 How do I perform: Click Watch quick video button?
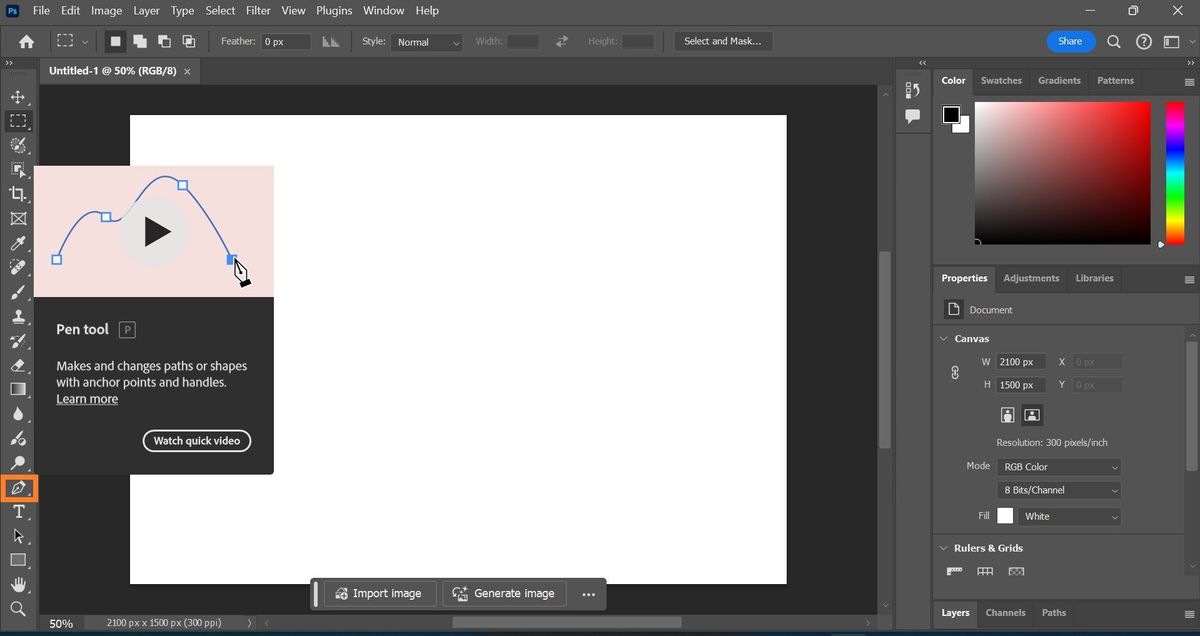pos(197,441)
